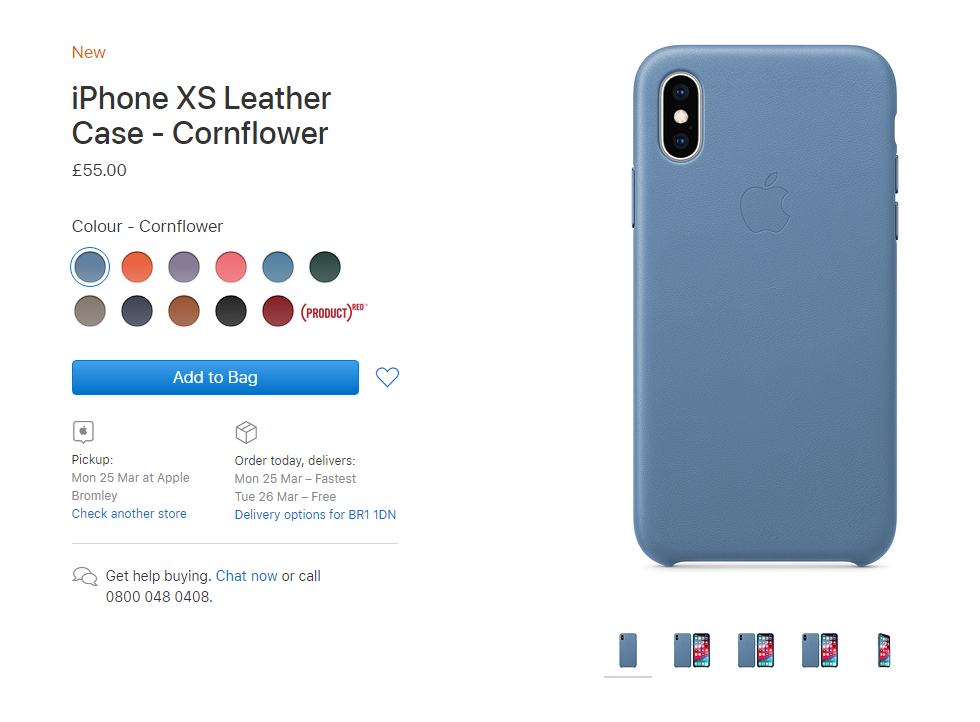
Task: Open Delivery options for BR1 1DN
Action: tap(315, 514)
